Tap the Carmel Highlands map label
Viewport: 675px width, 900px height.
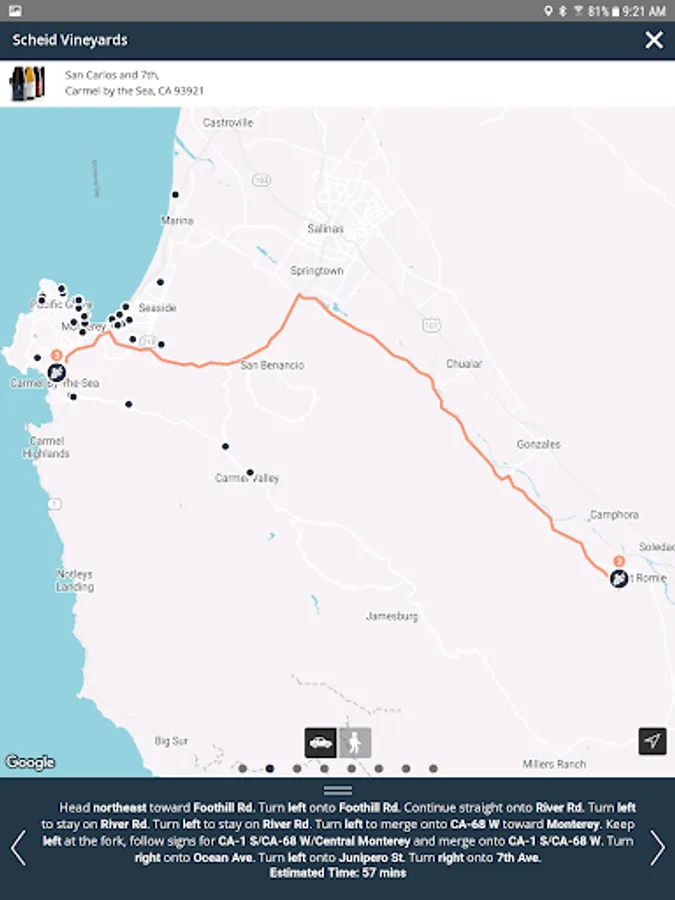click(x=46, y=447)
